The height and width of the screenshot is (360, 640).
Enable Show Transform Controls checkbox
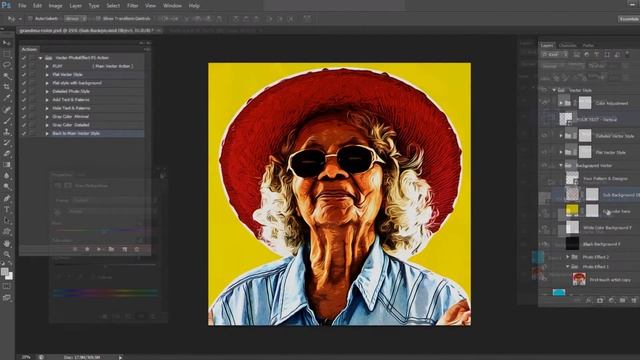tap(98, 18)
